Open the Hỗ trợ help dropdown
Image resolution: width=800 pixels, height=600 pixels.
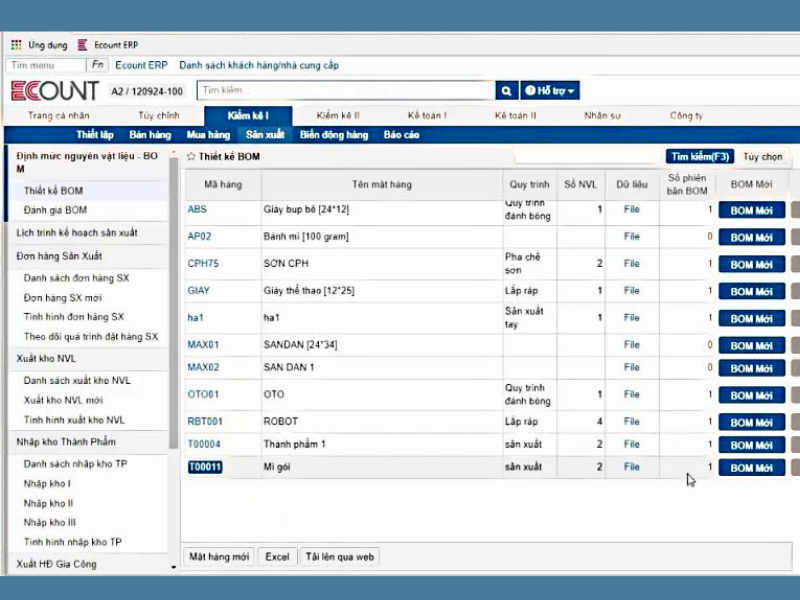coord(549,91)
